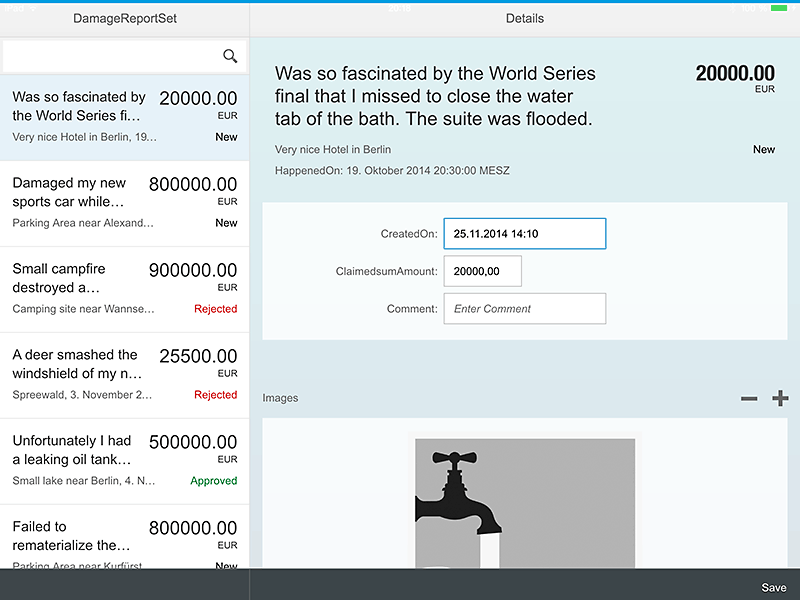
Task: Click the search magnifier icon
Action: tap(230, 57)
